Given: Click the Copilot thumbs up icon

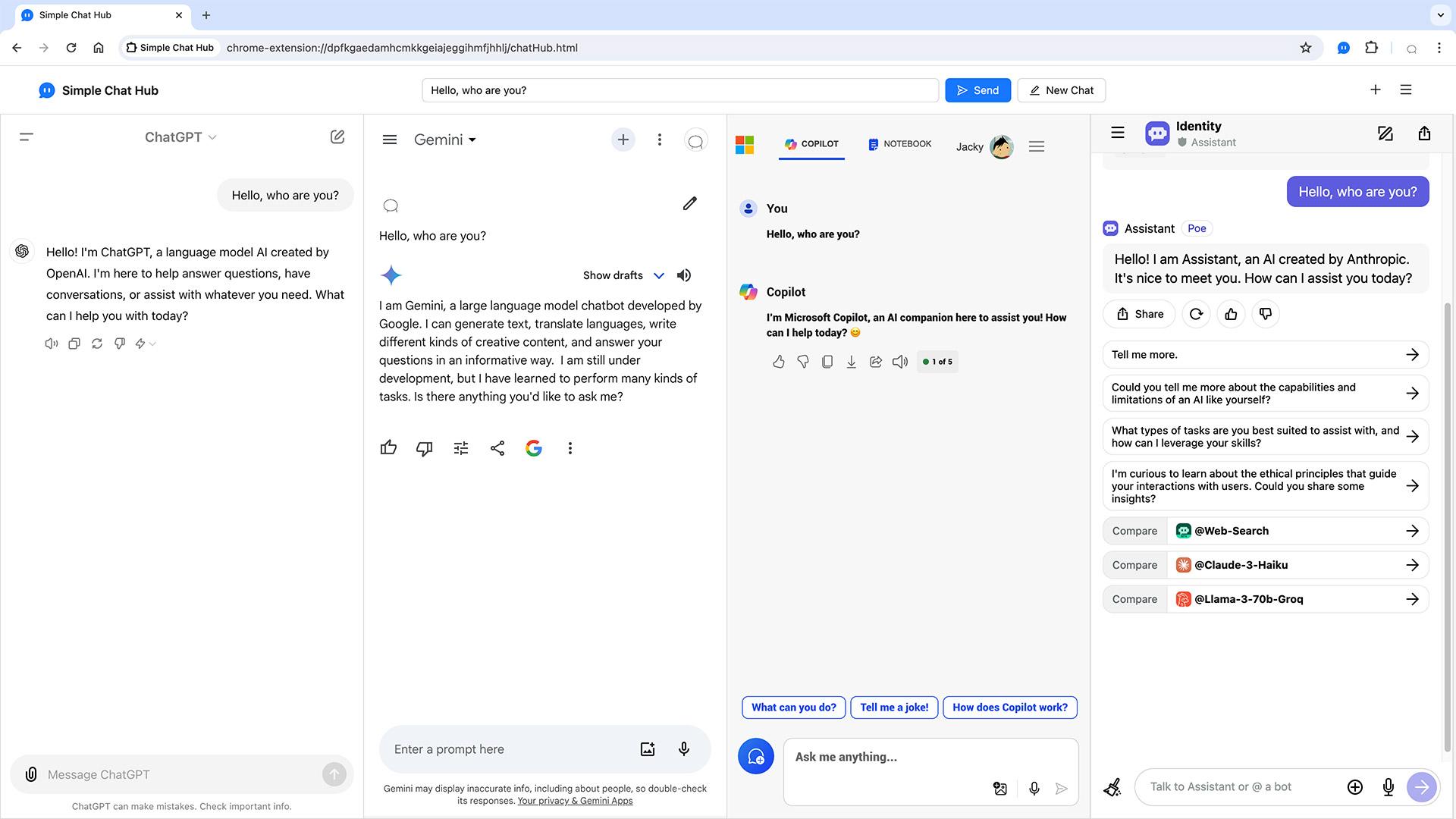Looking at the screenshot, I should 778,361.
